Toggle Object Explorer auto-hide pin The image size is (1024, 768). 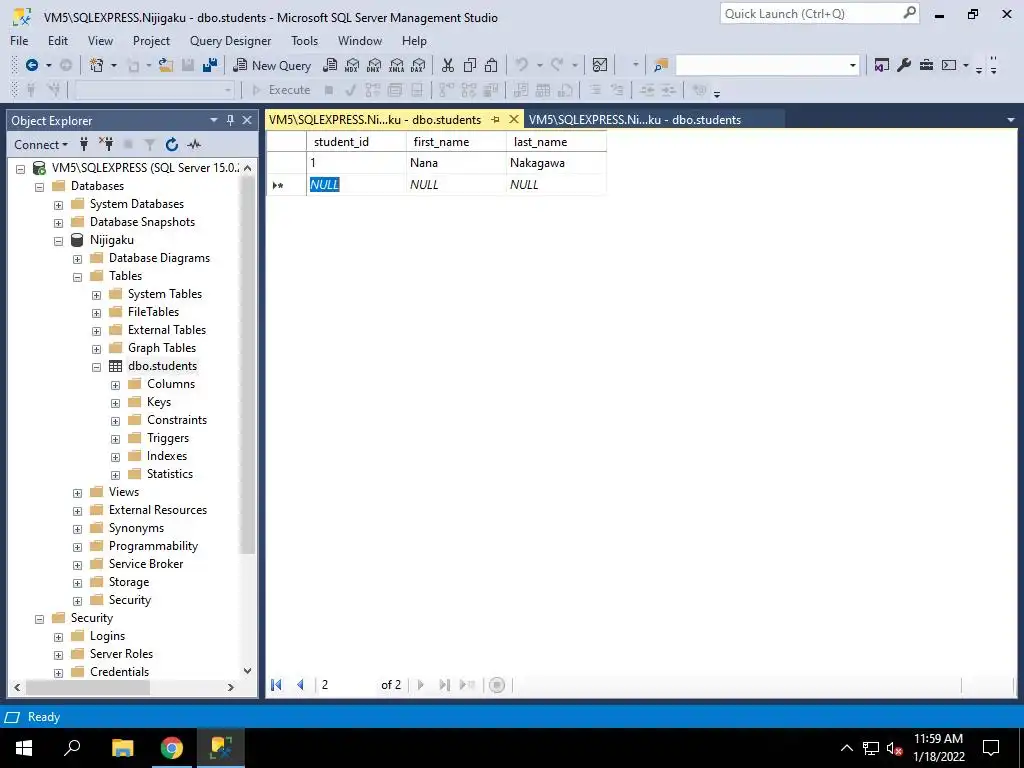pos(230,120)
